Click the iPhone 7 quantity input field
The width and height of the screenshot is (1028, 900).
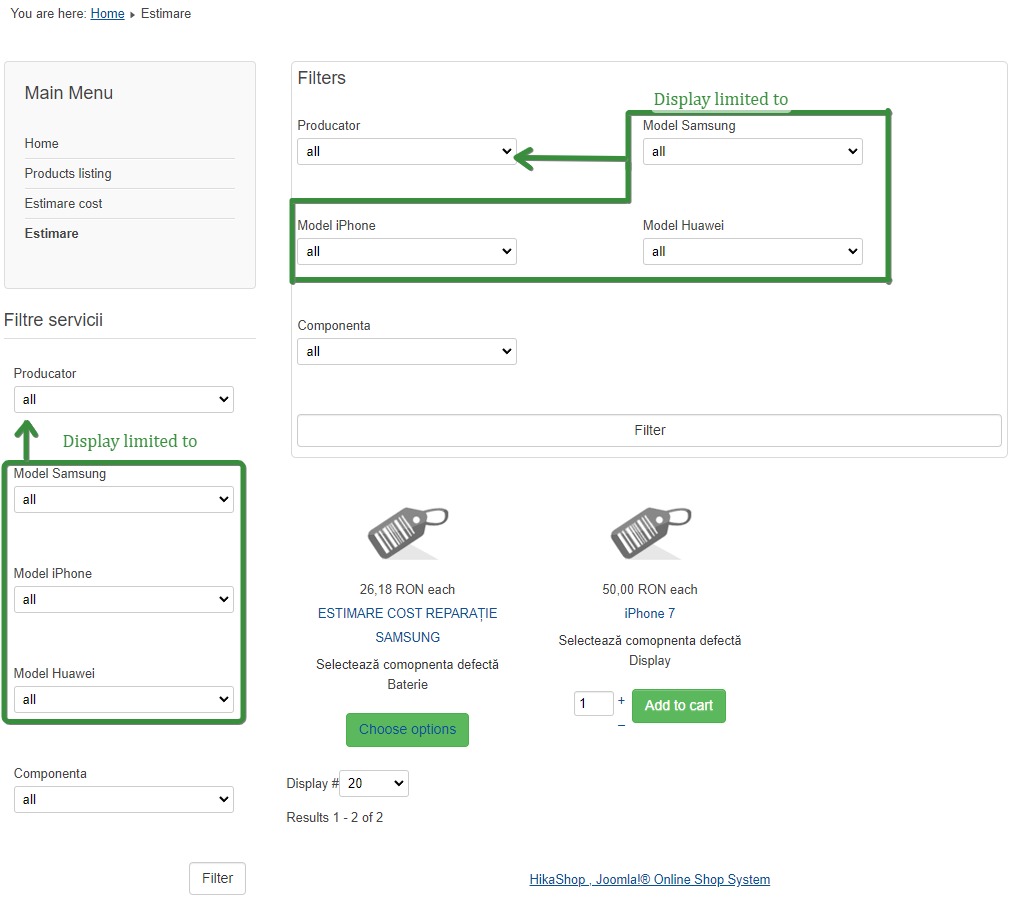coord(593,704)
